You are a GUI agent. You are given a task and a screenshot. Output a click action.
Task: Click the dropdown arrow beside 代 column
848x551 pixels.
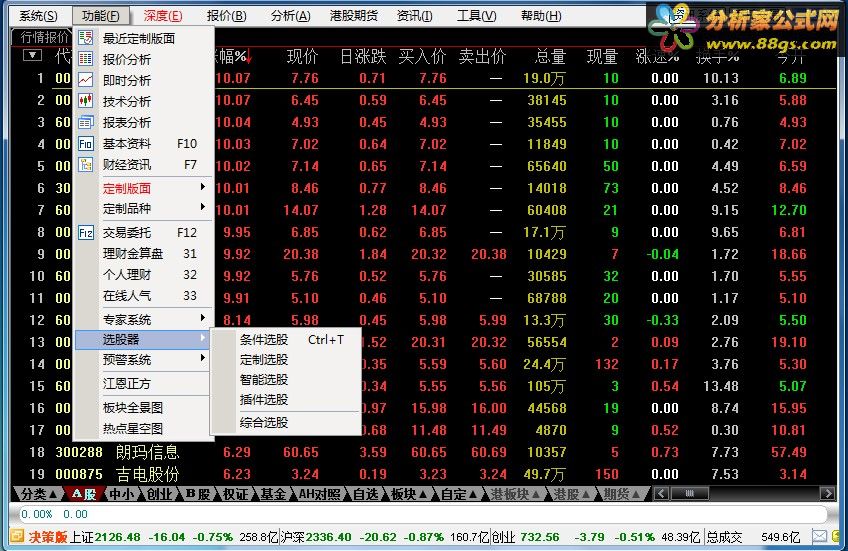coord(32,55)
